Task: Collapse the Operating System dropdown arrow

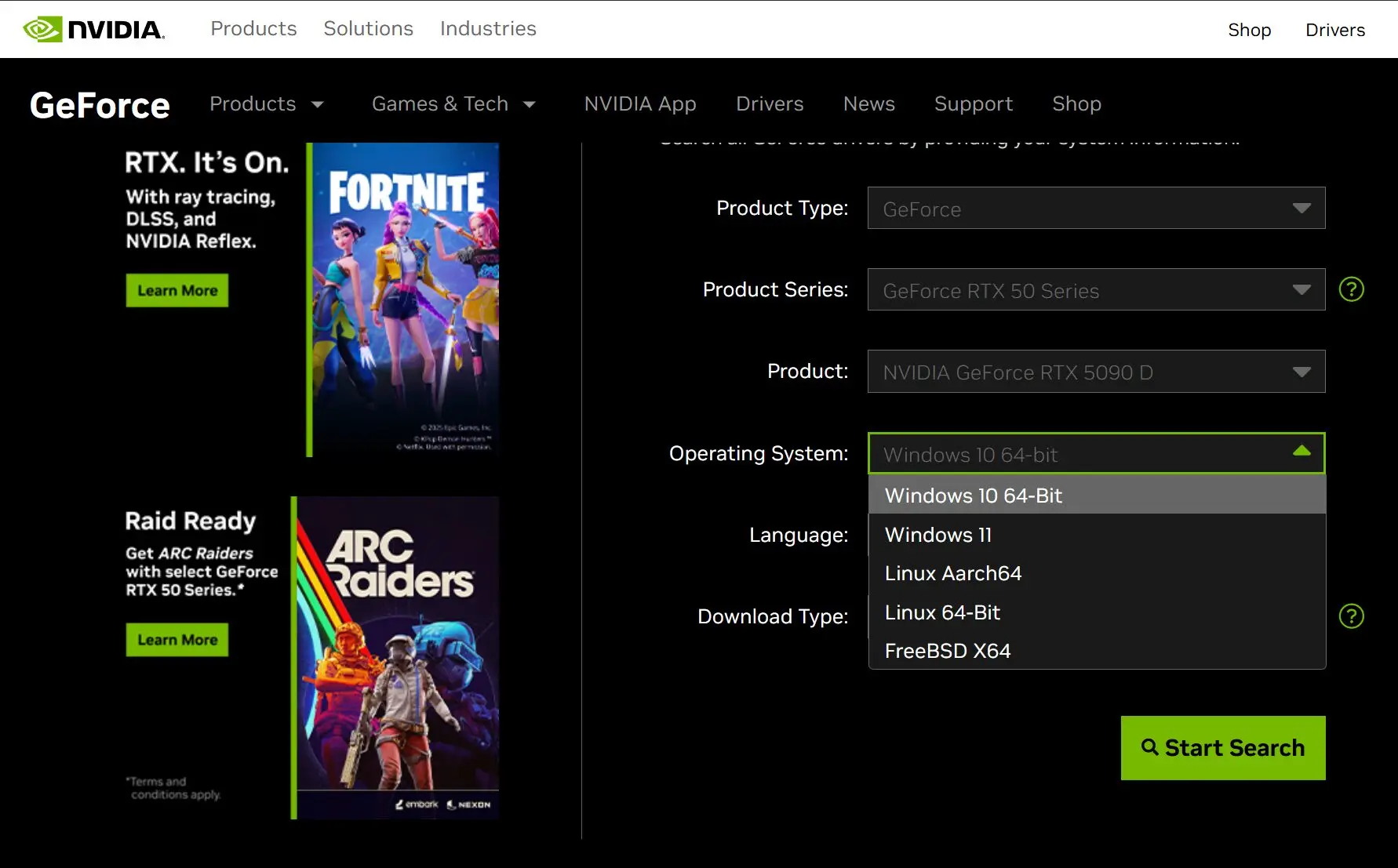Action: (1302, 451)
